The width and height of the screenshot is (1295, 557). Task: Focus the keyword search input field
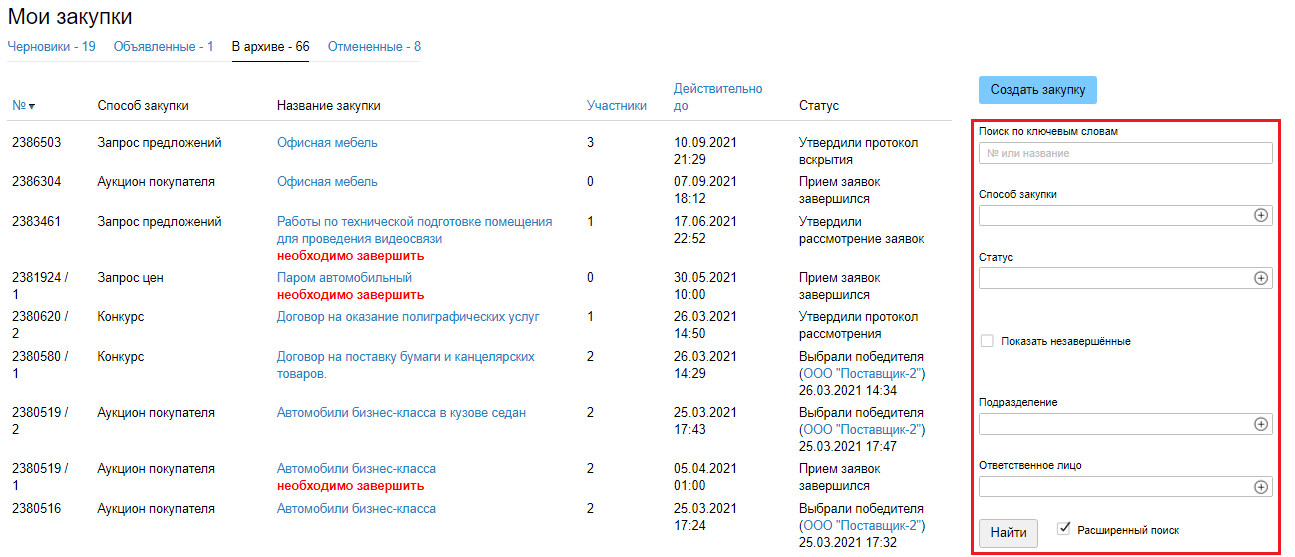1125,153
